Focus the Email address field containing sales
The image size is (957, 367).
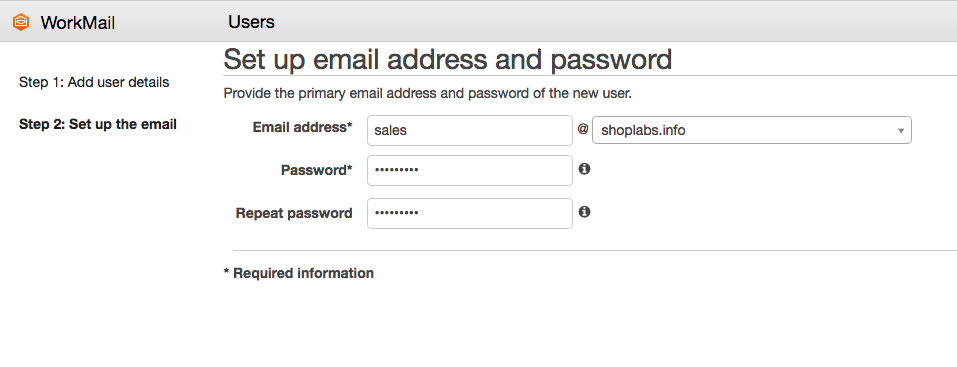coord(470,131)
